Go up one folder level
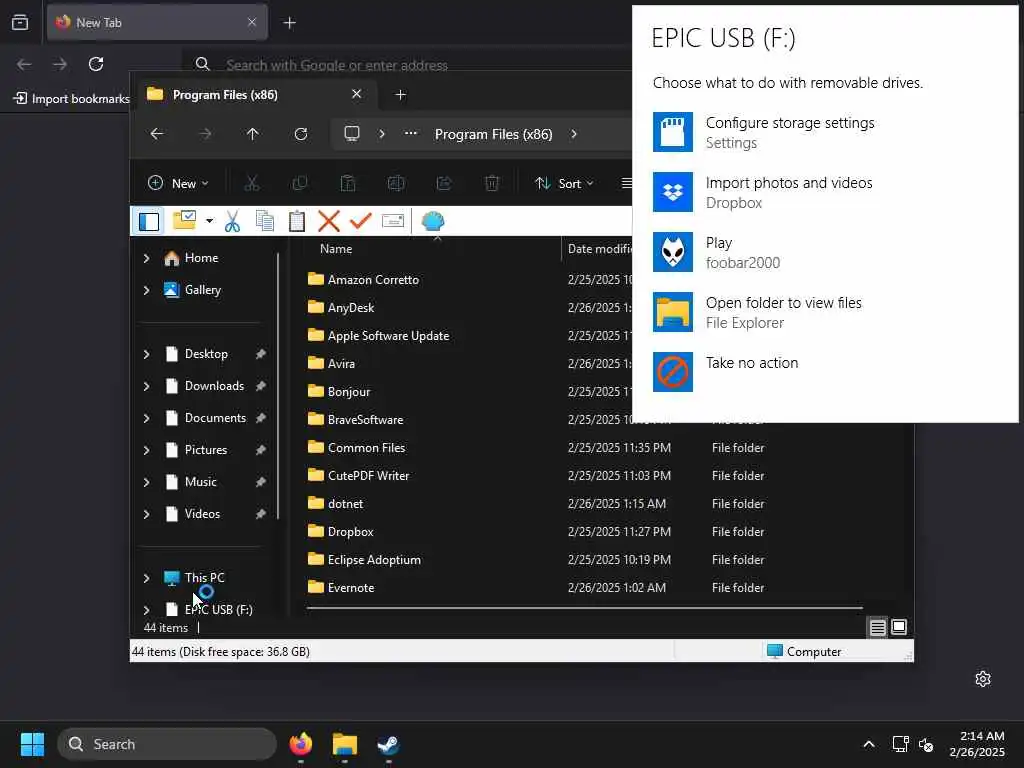 point(253,134)
